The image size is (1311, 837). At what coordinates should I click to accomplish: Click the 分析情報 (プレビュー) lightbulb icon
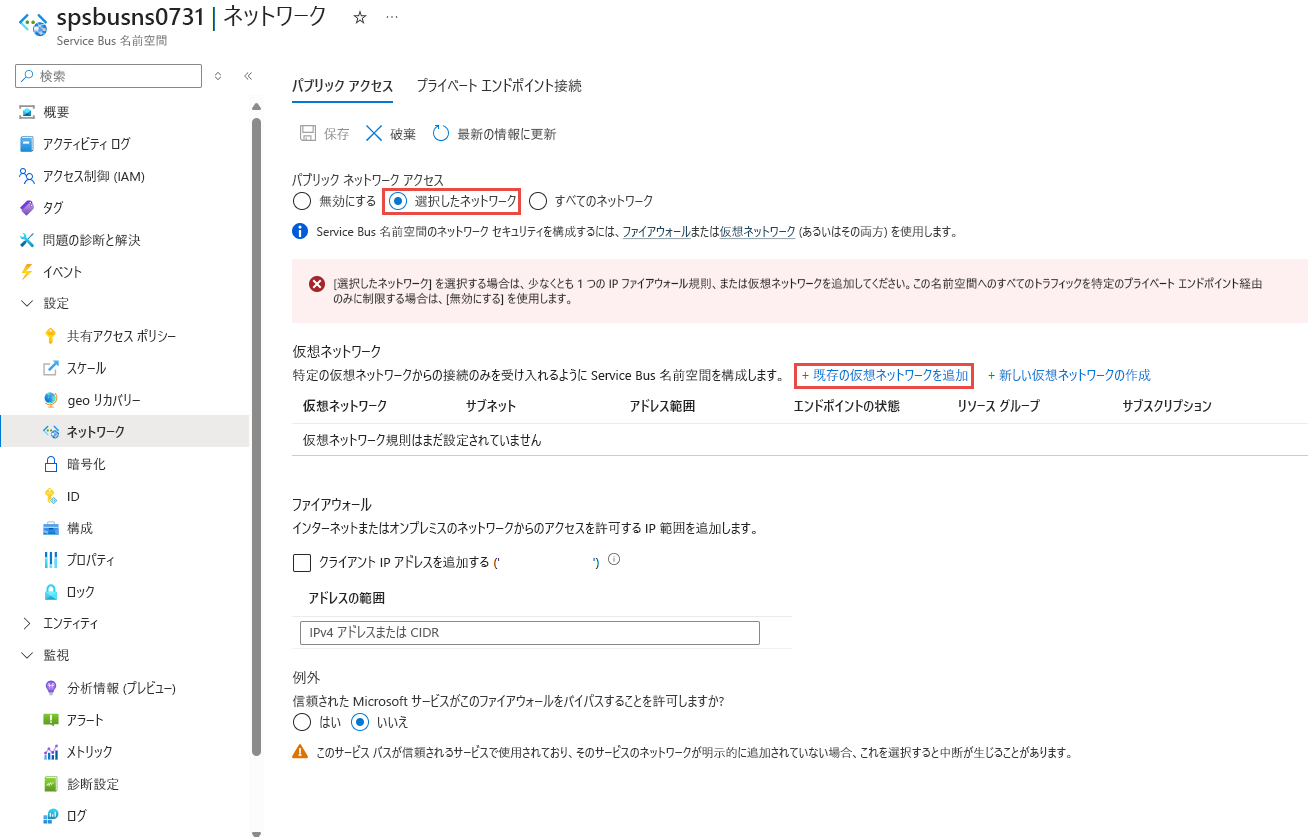pos(51,688)
